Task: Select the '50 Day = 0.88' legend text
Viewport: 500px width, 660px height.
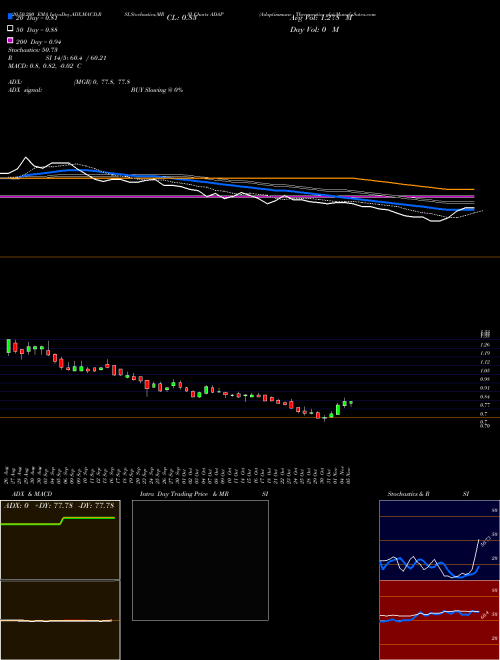Action: click(x=37, y=30)
